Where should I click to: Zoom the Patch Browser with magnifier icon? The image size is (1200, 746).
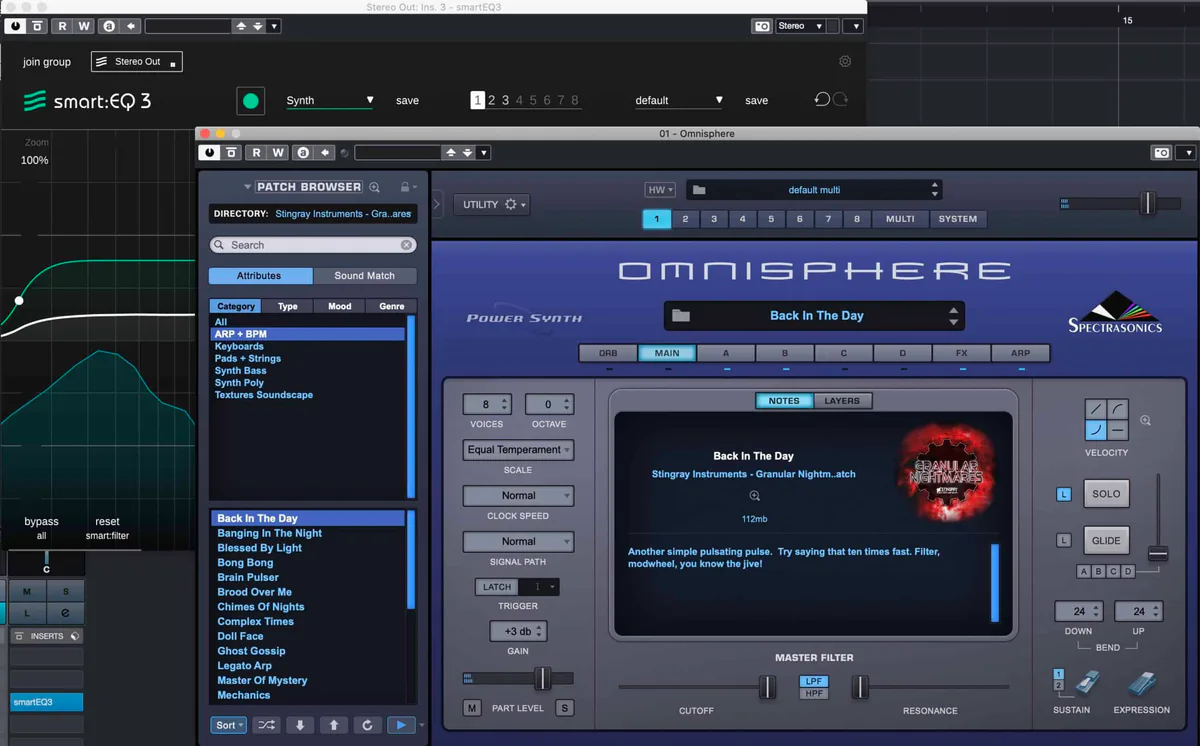(375, 187)
